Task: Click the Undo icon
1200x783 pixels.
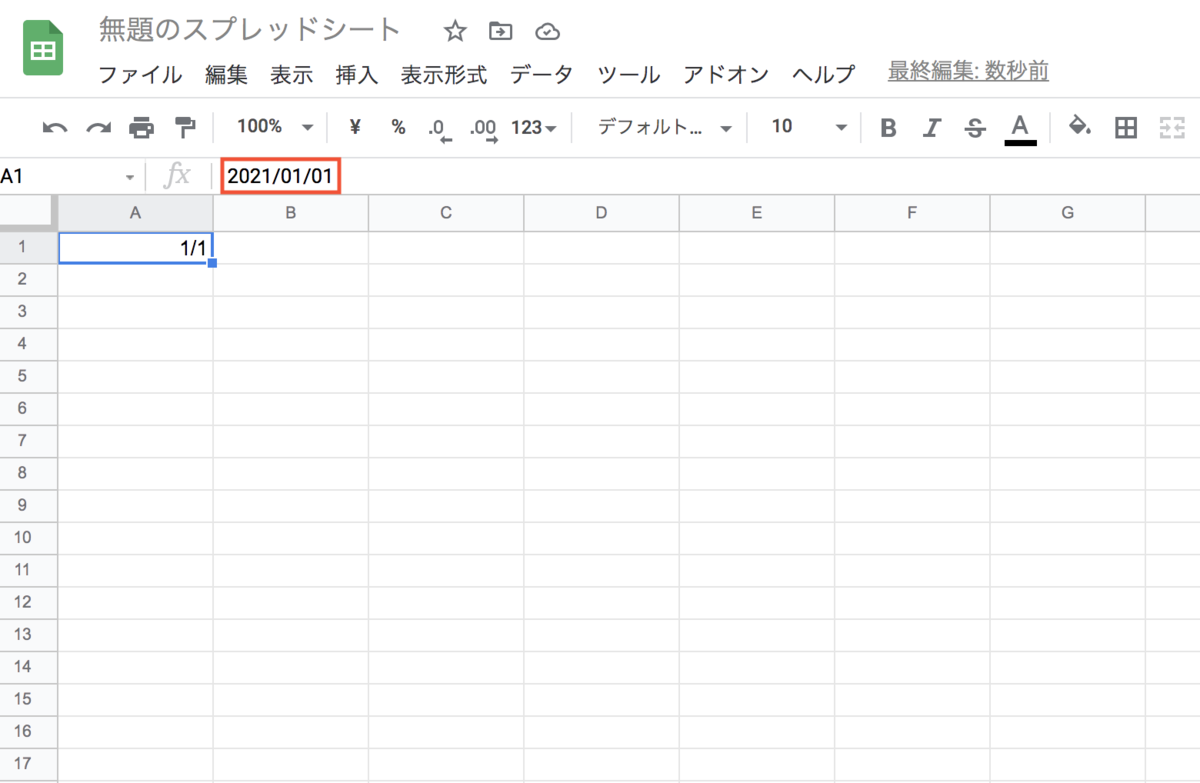Action: [53, 127]
